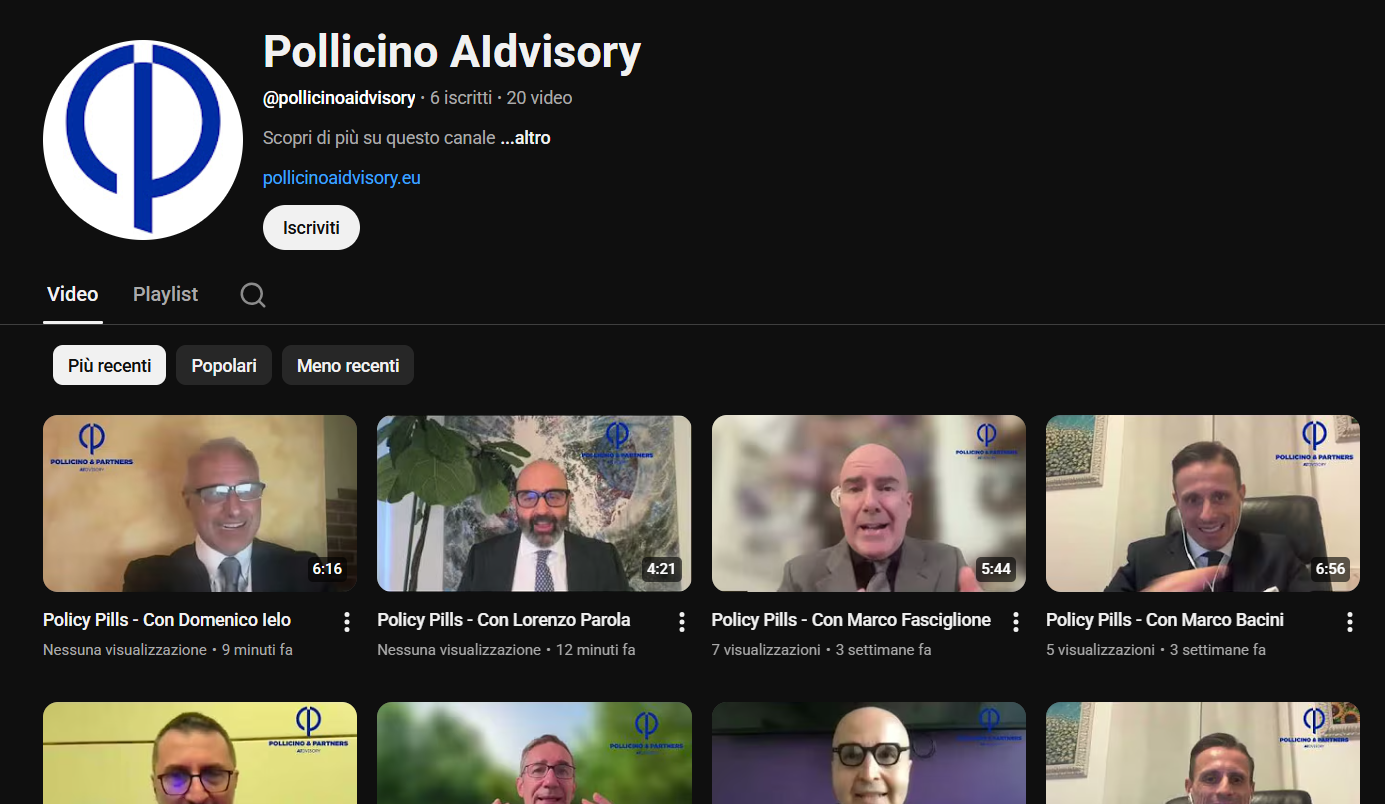Viewport: 1385px width, 804px height.
Task: Open options menu for Lorenzo Parola video
Action: [681, 622]
